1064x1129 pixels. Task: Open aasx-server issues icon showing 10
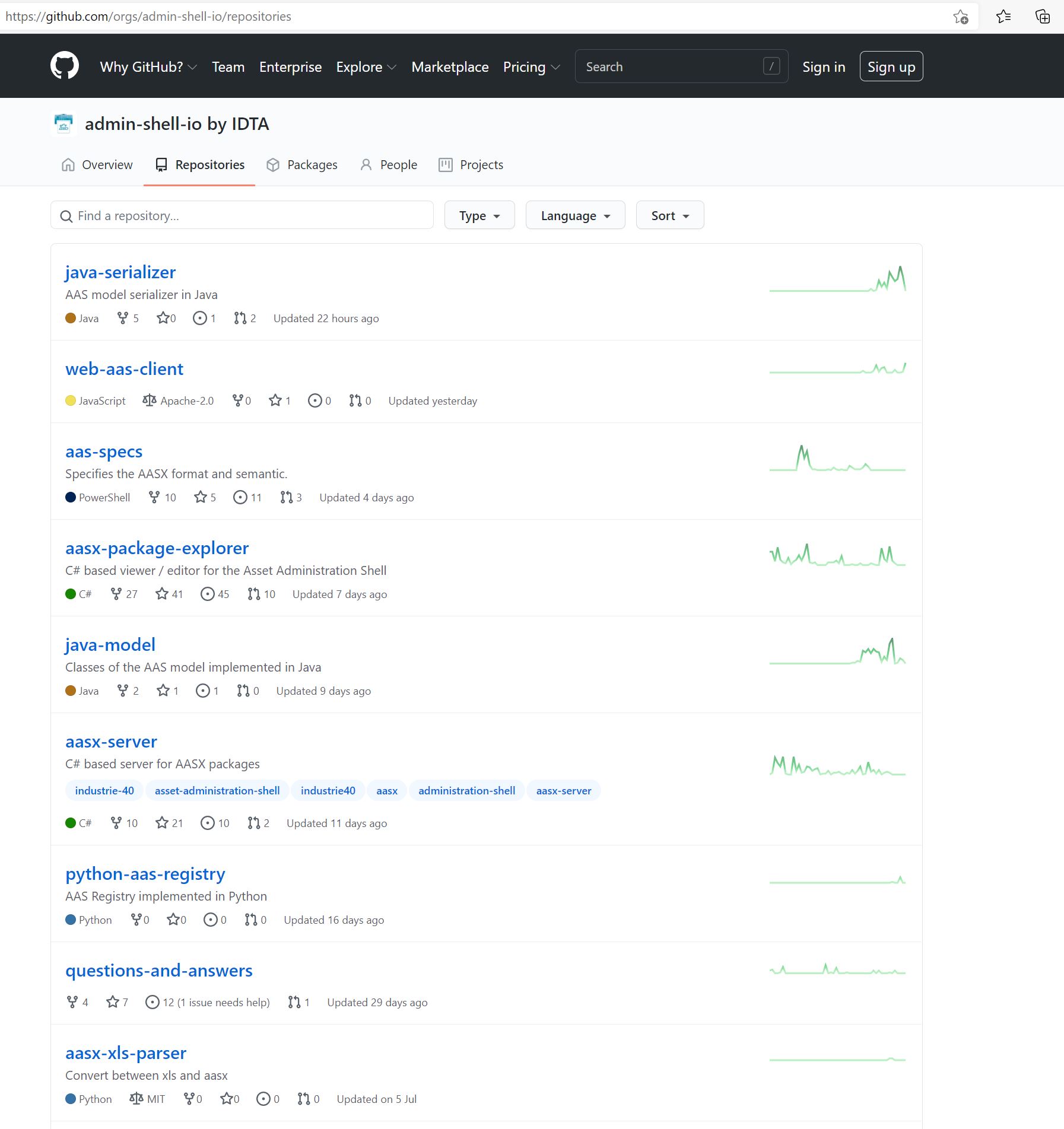point(208,823)
